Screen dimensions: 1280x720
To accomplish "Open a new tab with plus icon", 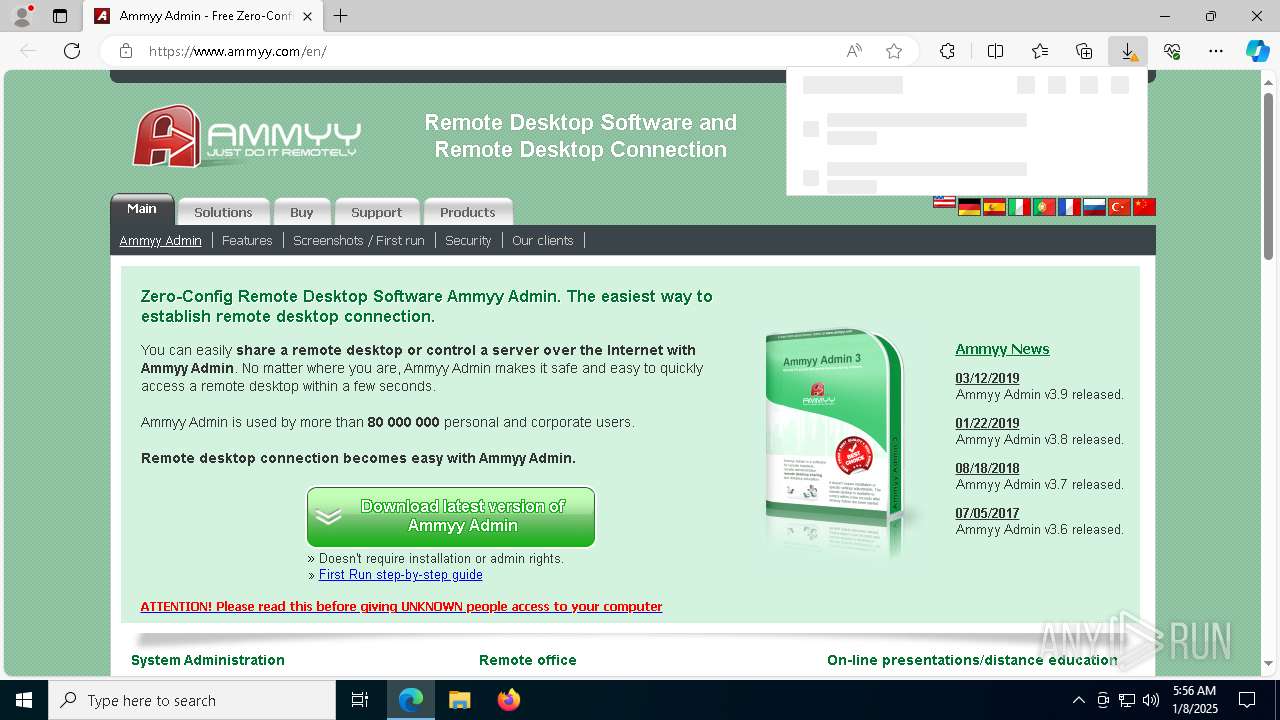I will tap(341, 16).
